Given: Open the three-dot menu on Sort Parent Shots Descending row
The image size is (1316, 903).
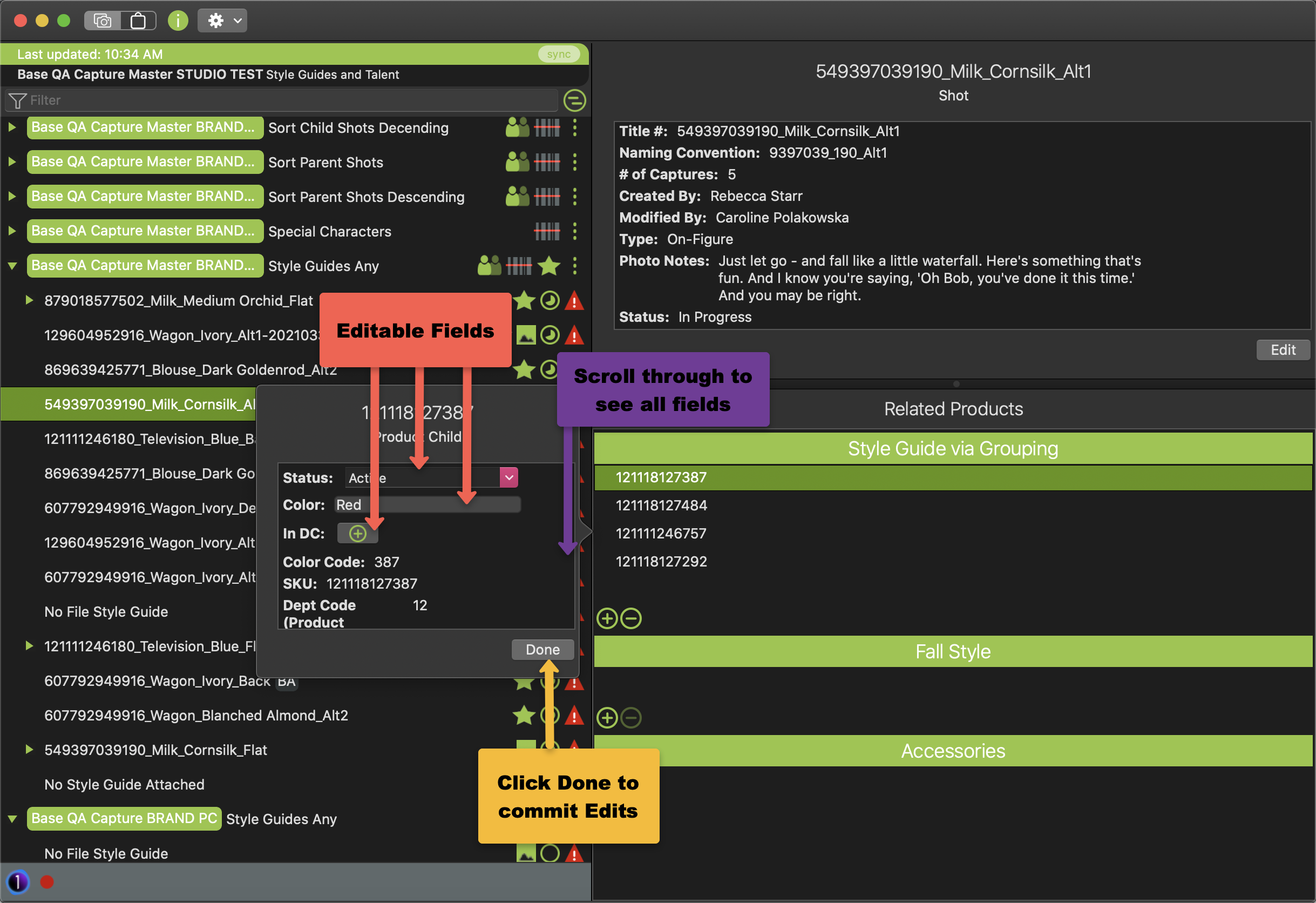Looking at the screenshot, I should (575, 197).
